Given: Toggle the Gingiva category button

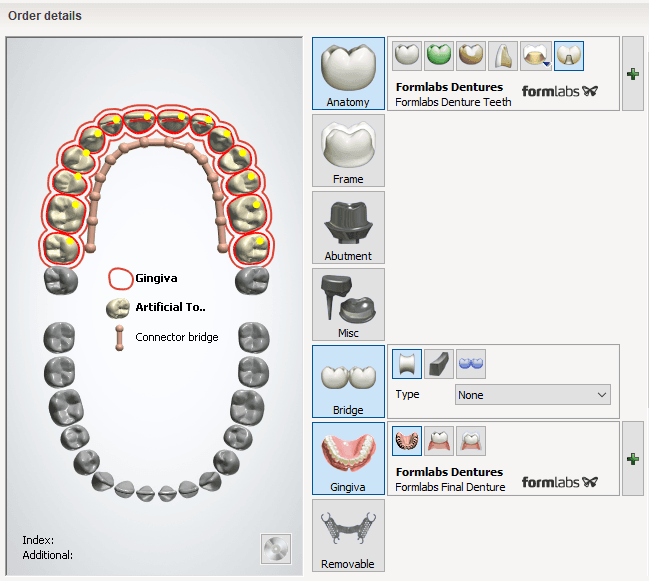Looking at the screenshot, I should coord(348,458).
